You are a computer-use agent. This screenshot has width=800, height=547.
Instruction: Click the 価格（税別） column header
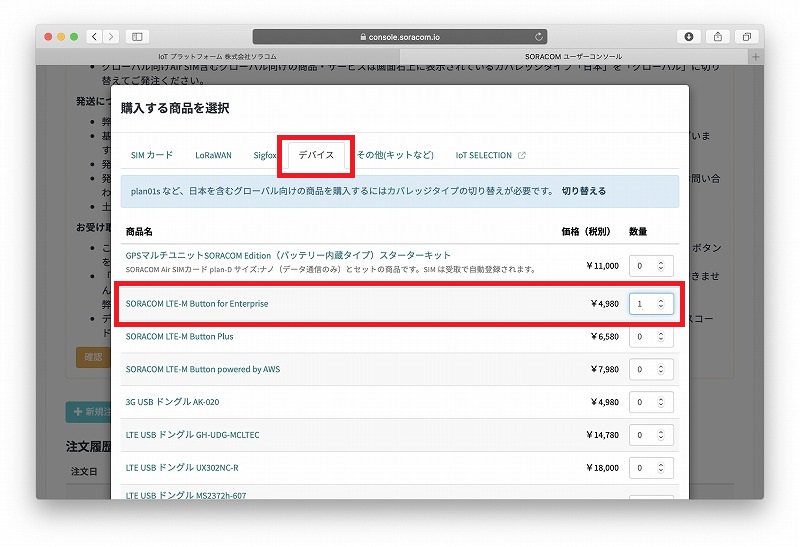tap(586, 232)
